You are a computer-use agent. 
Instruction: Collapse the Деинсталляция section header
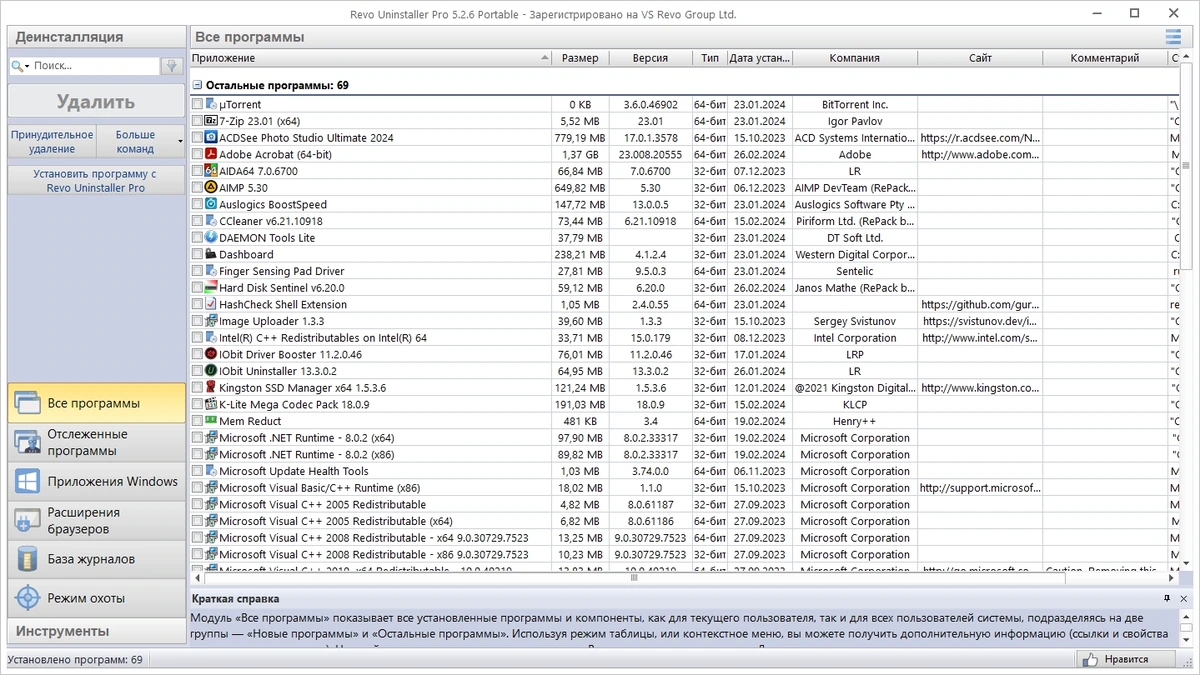pyautogui.click(x=97, y=37)
